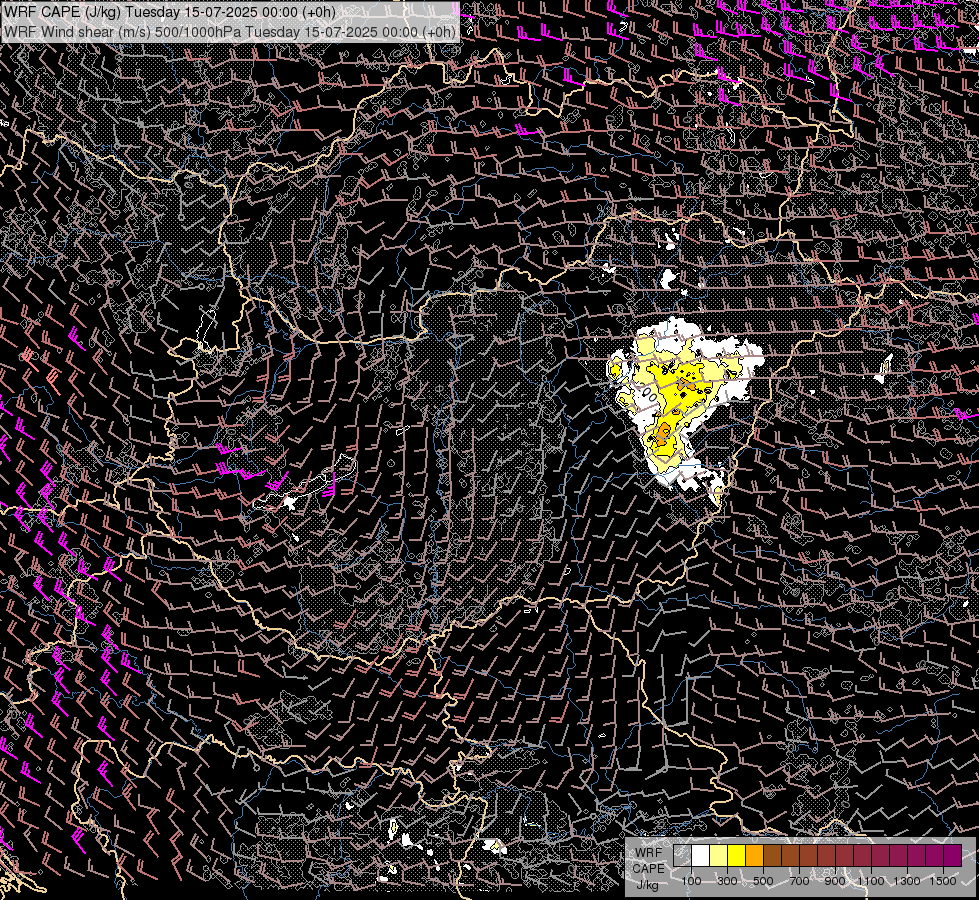Click legend value 1500
This screenshot has height=900, width=979.
pyautogui.click(x=943, y=881)
